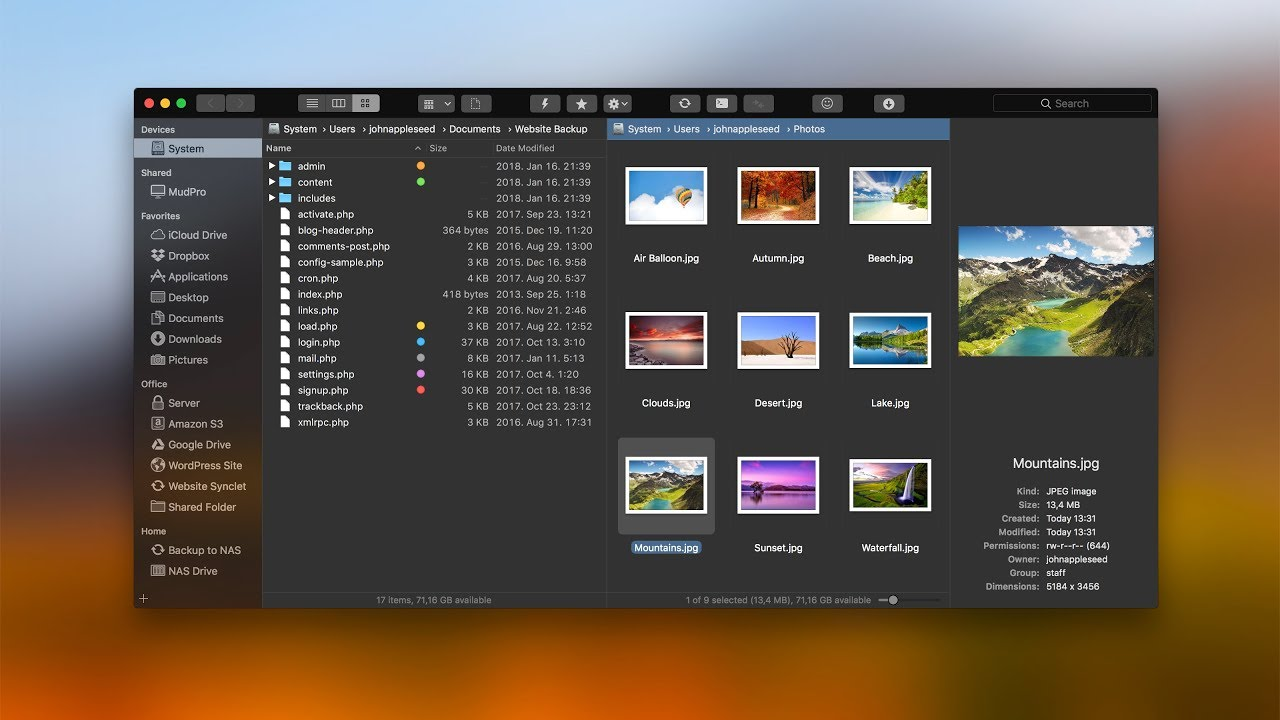1280x720 pixels.
Task: Open the Google Drive connection
Action: click(198, 445)
